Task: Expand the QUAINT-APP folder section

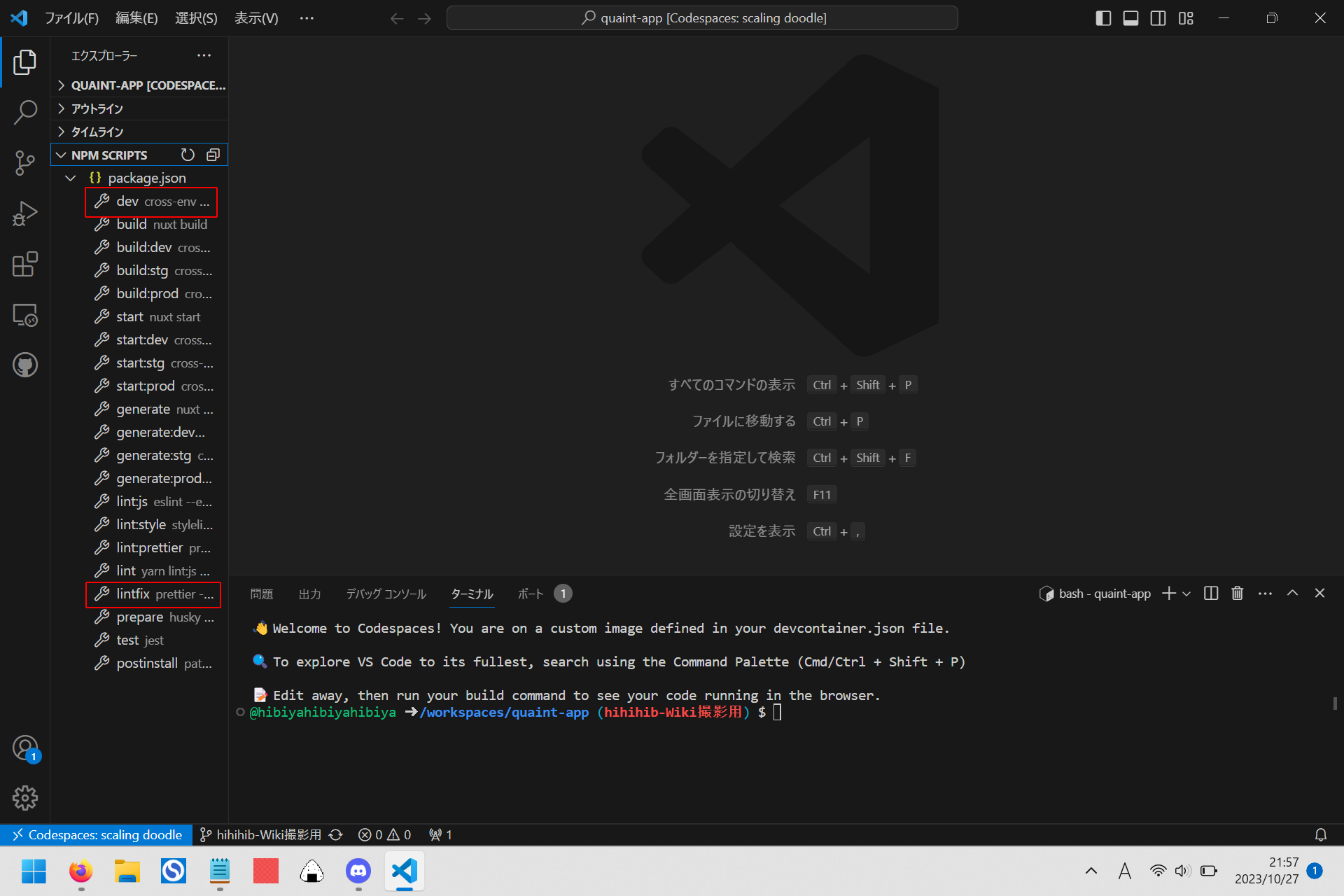Action: [x=140, y=85]
